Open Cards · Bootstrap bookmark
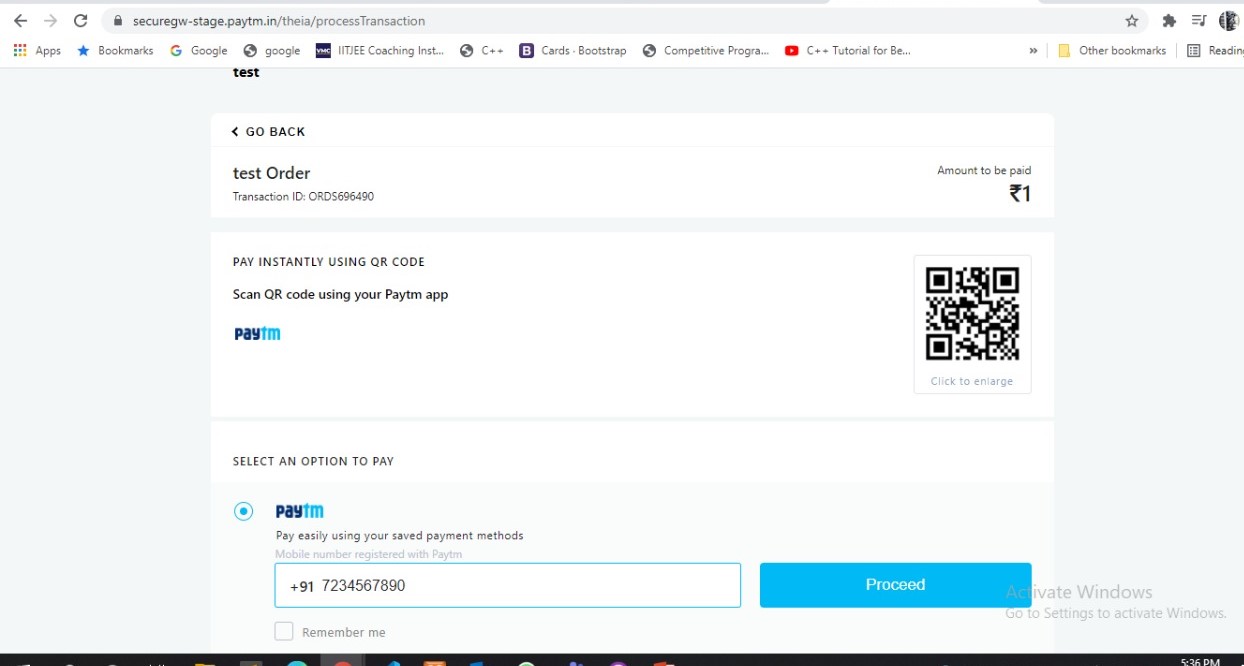Viewport: 1244px width, 666px height. coord(573,50)
